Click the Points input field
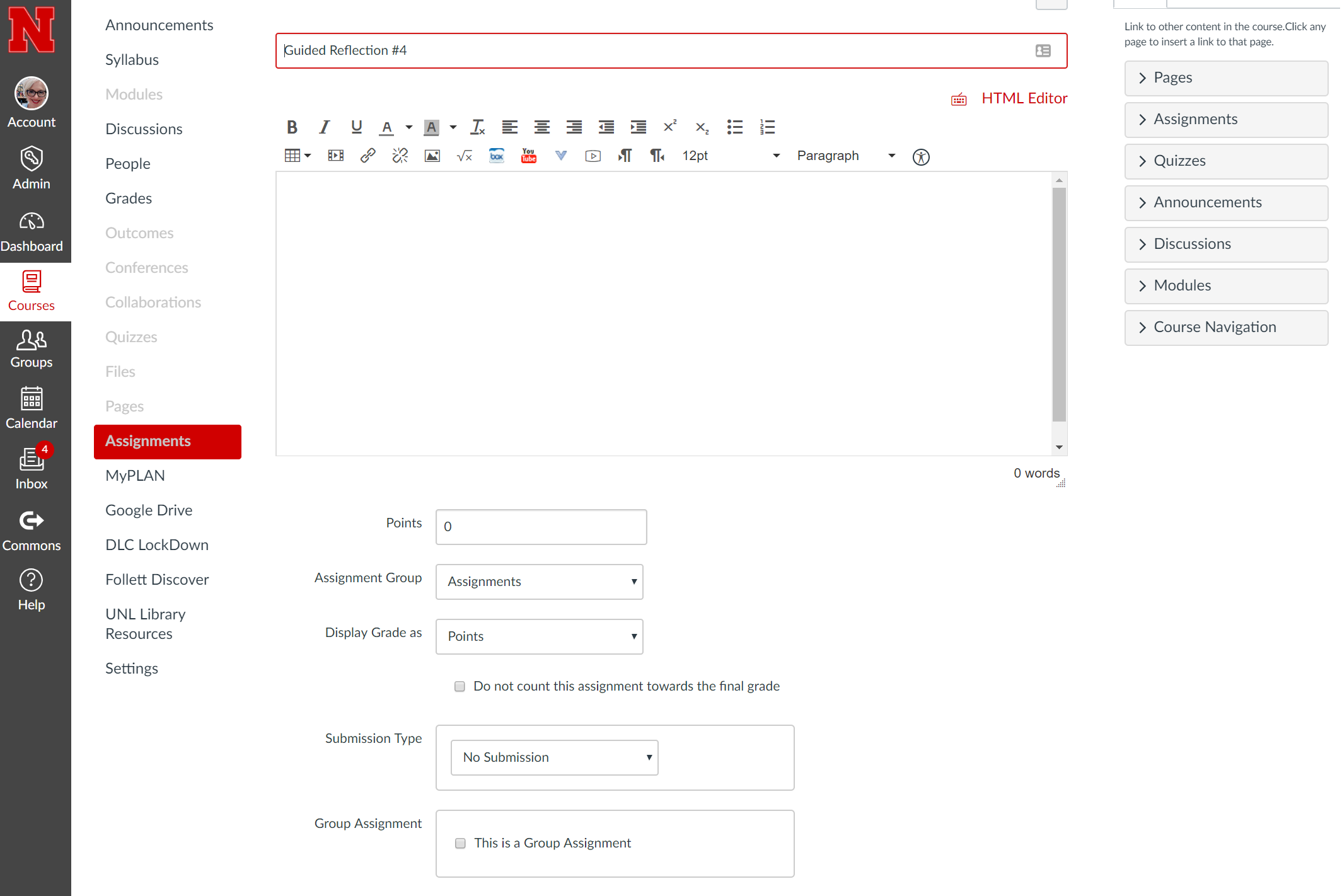Viewport: 1342px width, 896px height. [x=541, y=527]
